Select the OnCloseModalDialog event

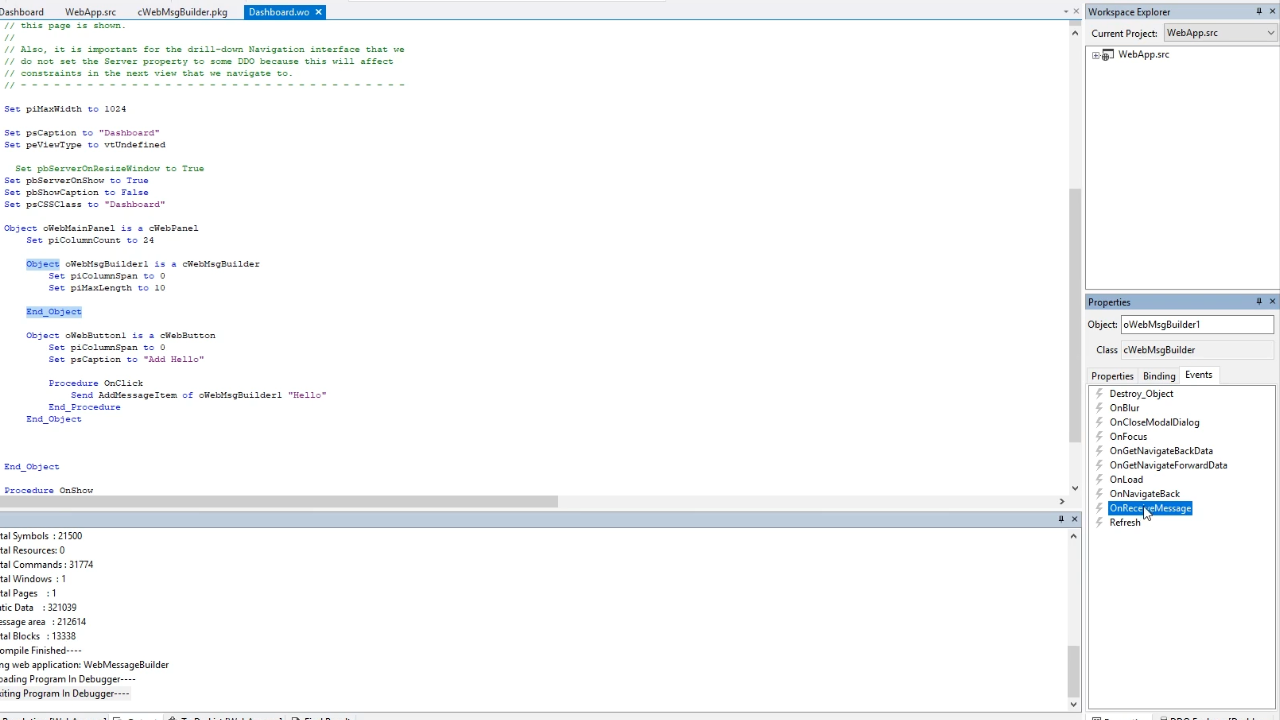click(x=1154, y=422)
